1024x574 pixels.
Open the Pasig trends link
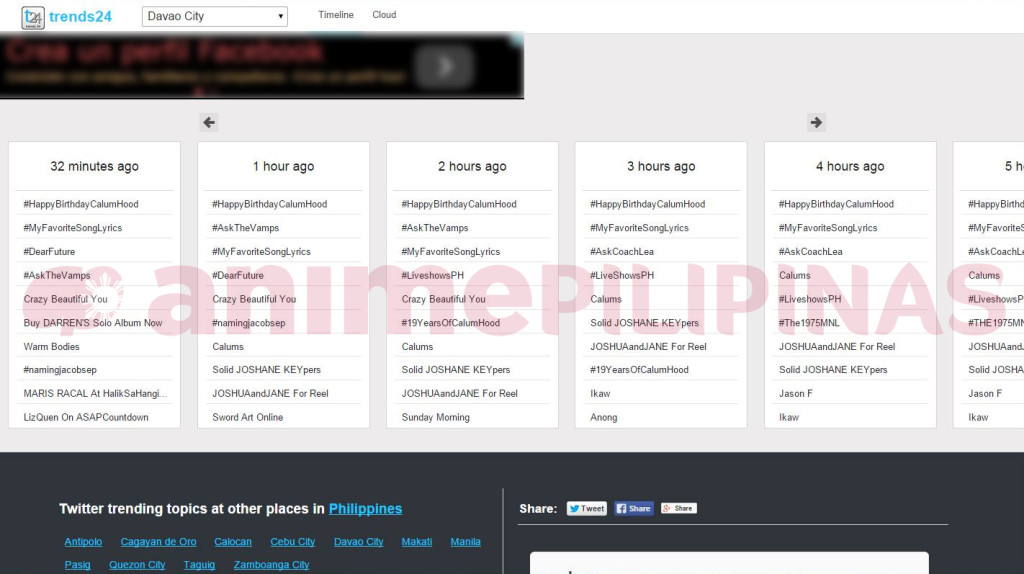pos(77,565)
